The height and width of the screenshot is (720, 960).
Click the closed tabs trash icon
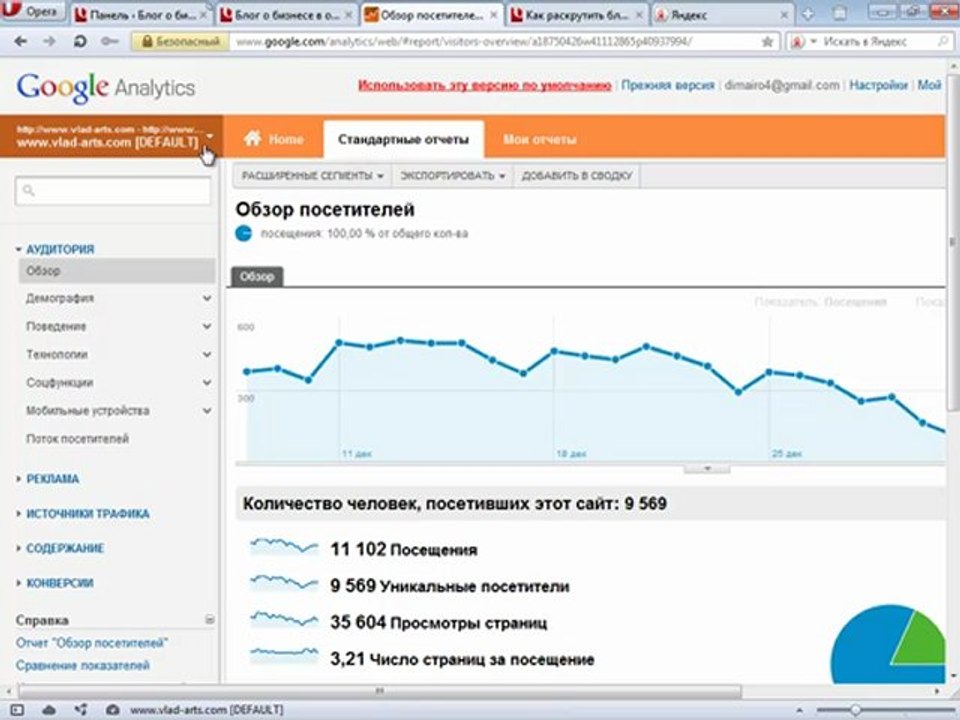[x=841, y=13]
